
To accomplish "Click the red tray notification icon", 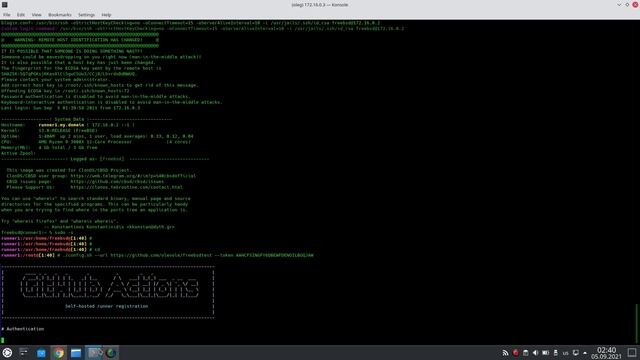I will [516, 353].
